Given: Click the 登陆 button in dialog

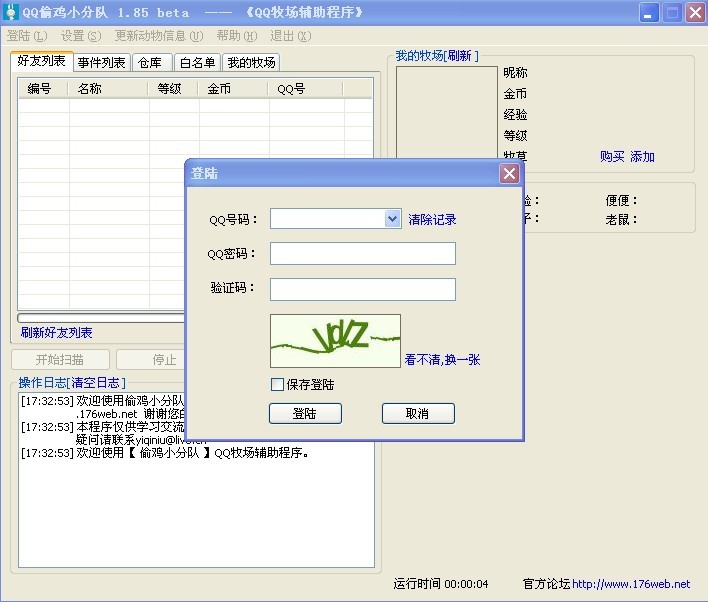Looking at the screenshot, I should pos(305,413).
